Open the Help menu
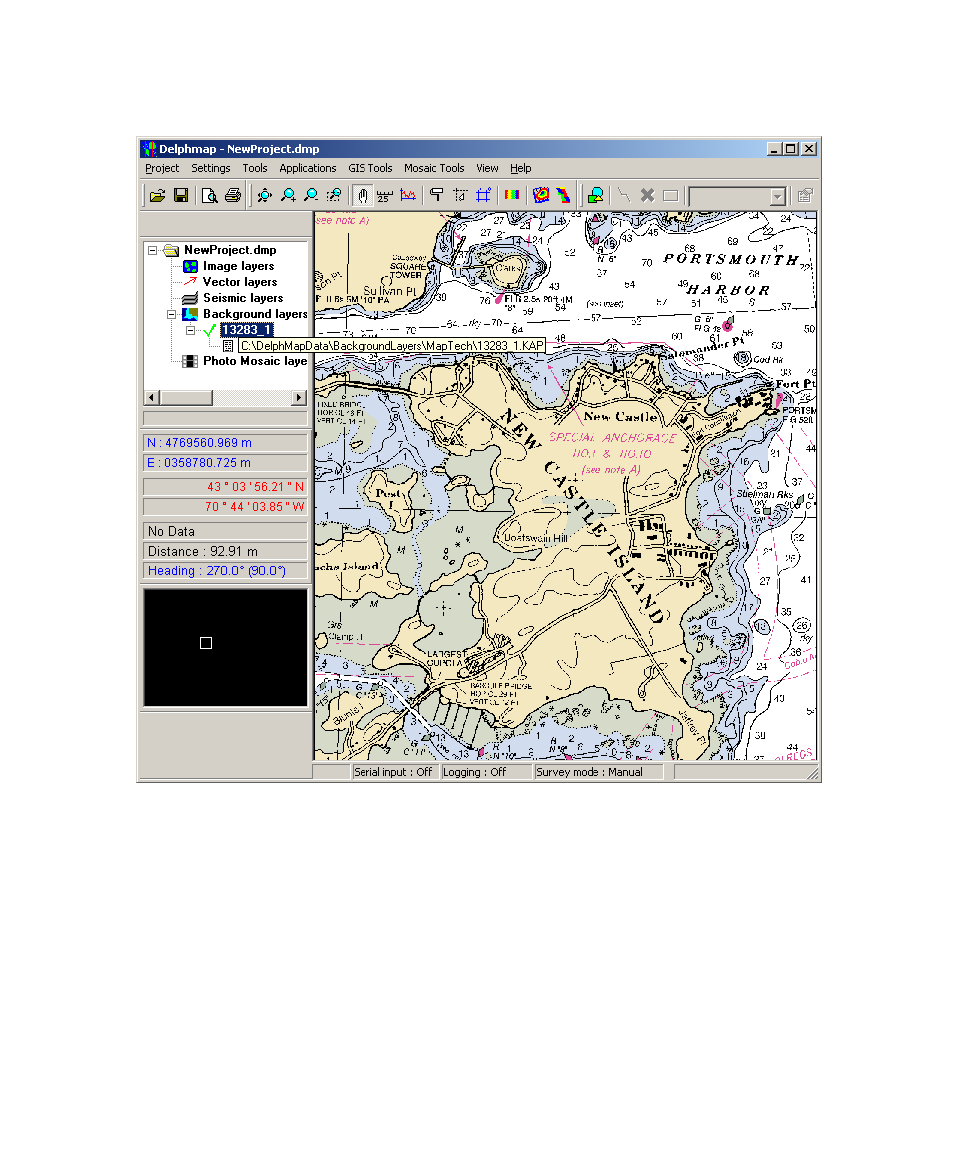The width and height of the screenshot is (954, 1159). [x=520, y=169]
